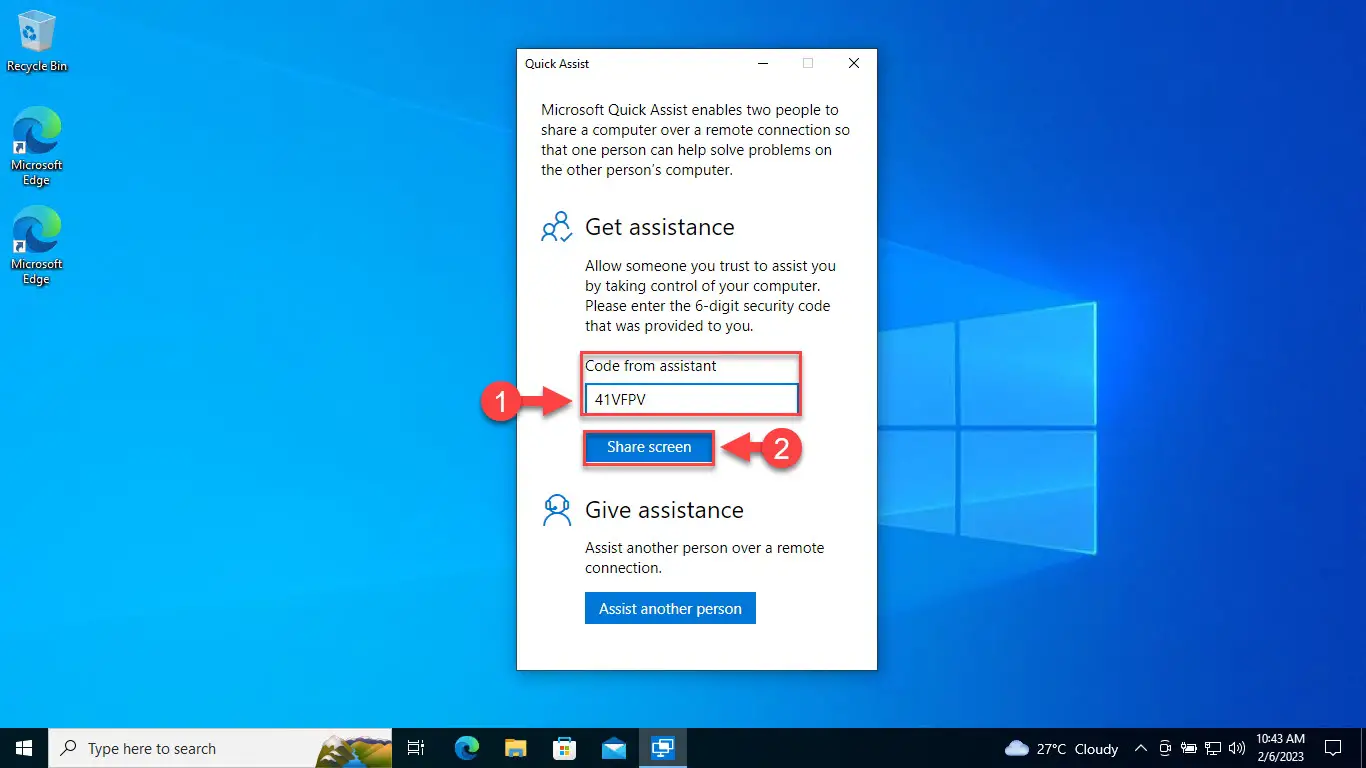This screenshot has height=768, width=1366.
Task: Open the network icon in the system tray
Action: tap(1213, 748)
